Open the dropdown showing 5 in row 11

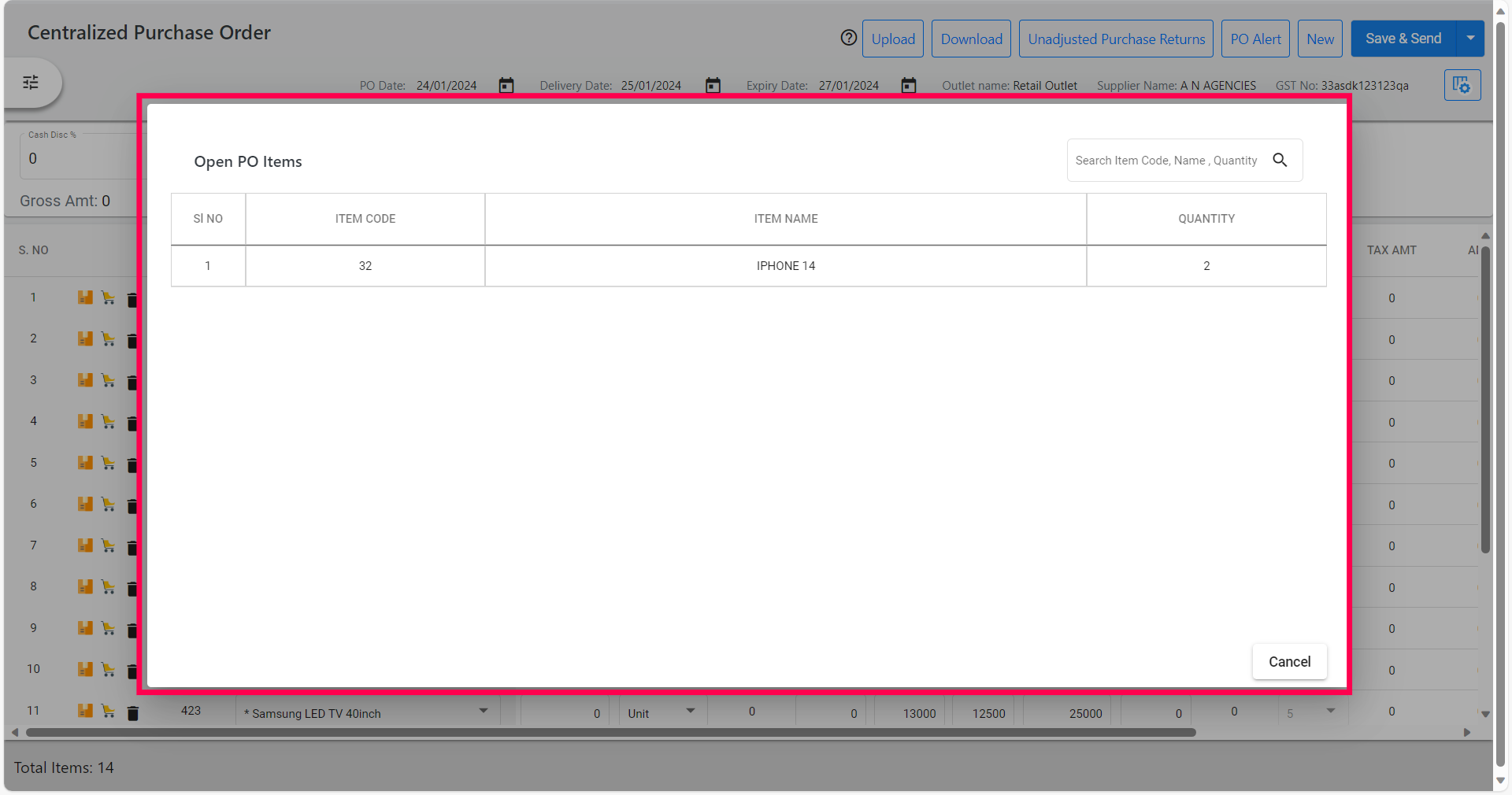[x=1330, y=711]
